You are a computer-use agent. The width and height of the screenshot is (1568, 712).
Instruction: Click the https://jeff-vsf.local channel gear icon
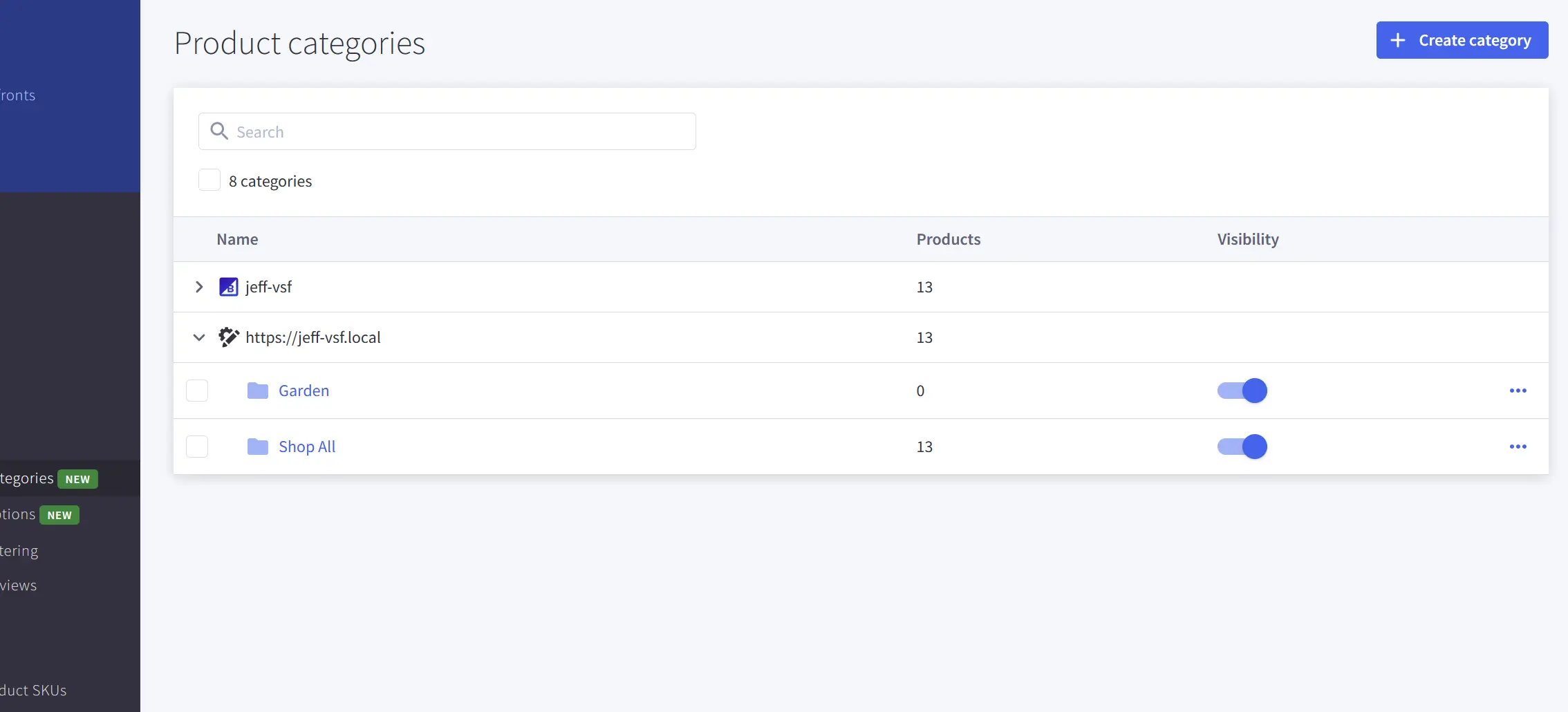[228, 337]
